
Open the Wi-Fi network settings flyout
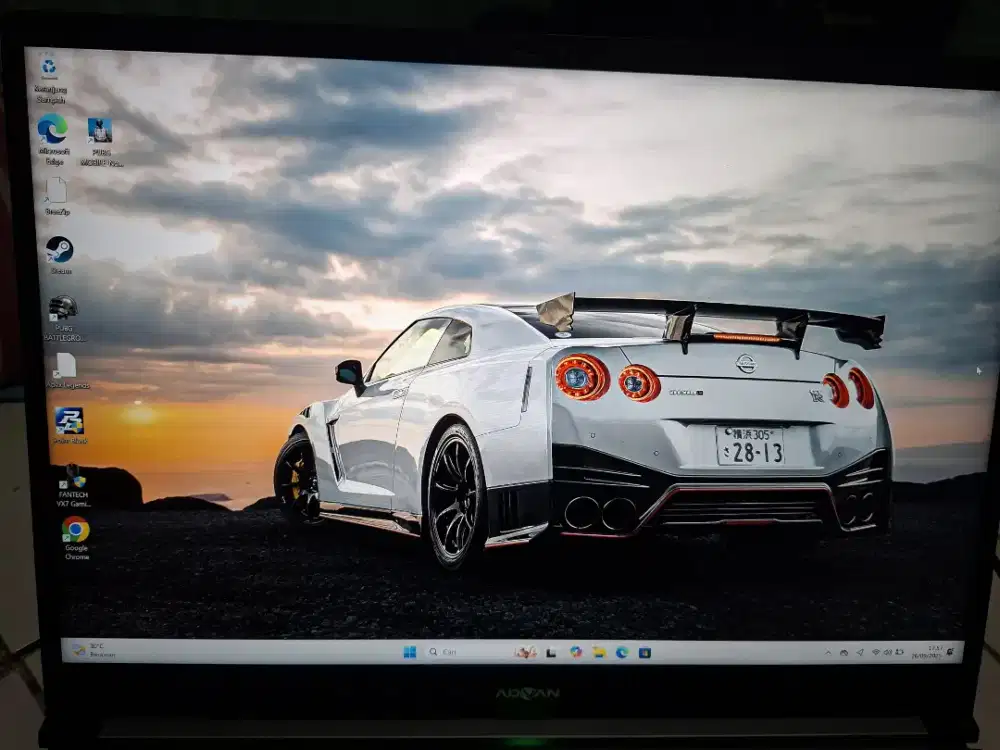875,652
